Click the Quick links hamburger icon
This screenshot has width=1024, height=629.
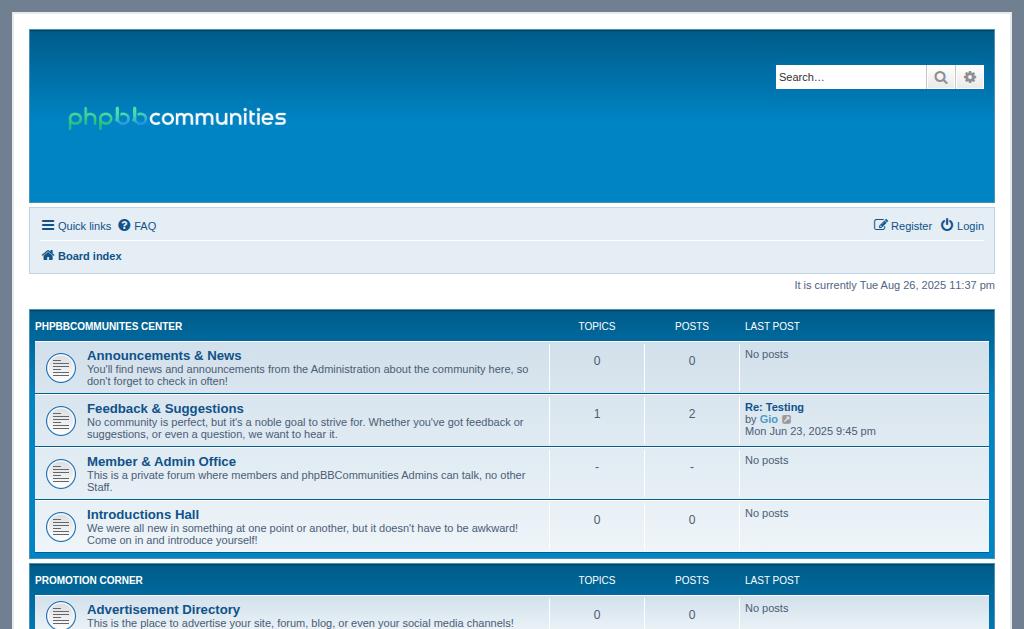click(48, 225)
